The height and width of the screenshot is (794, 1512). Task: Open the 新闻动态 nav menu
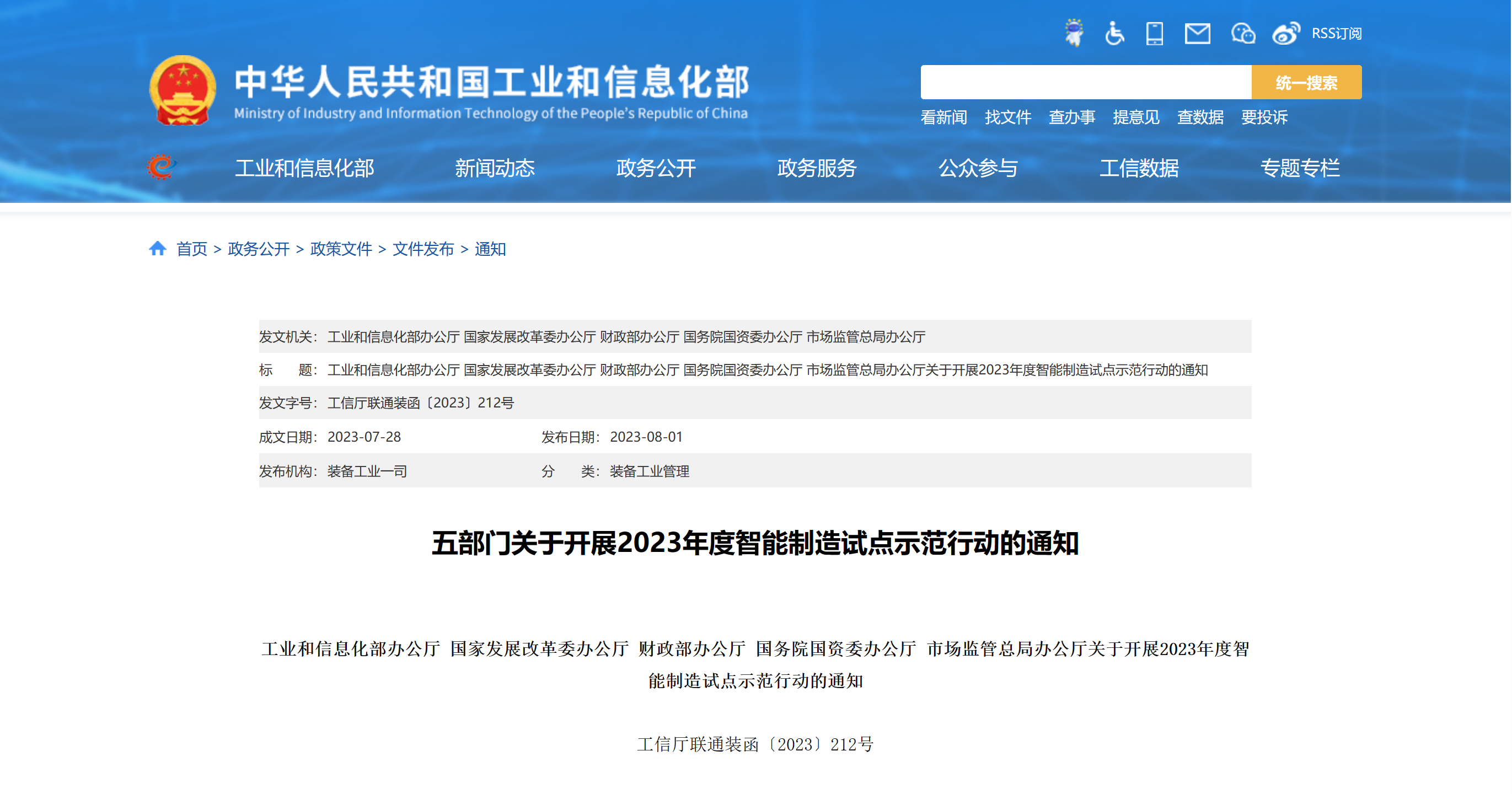tap(495, 168)
